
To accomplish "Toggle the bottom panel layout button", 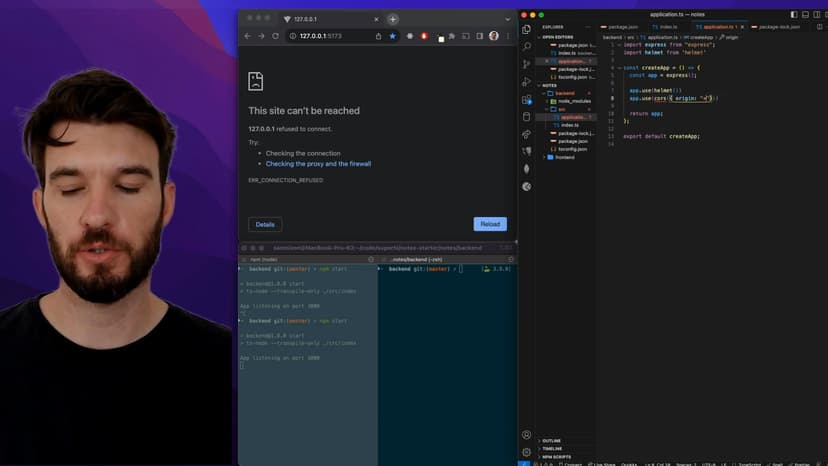I will tap(803, 15).
